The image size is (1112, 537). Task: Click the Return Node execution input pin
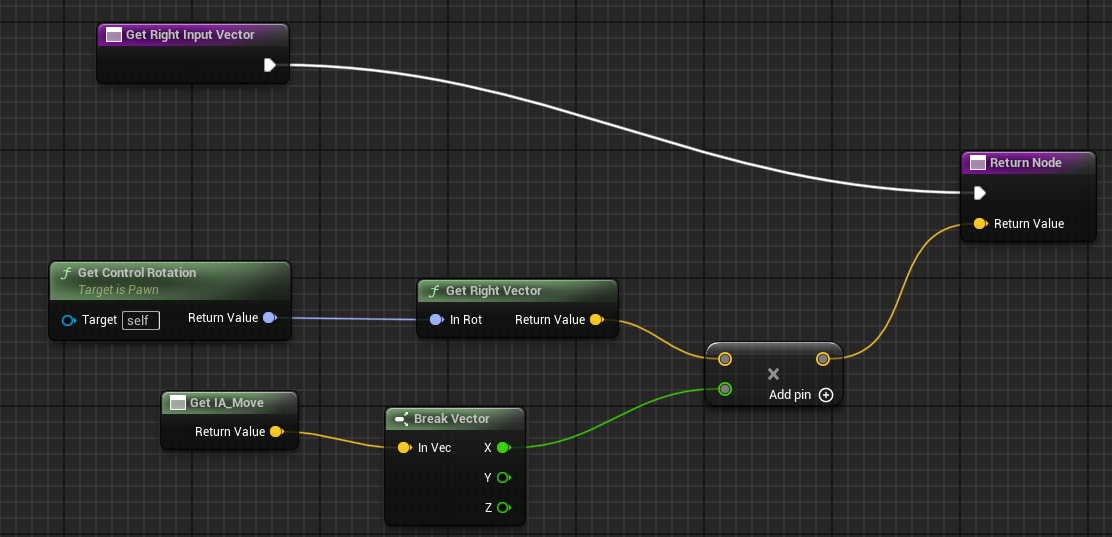coord(980,193)
